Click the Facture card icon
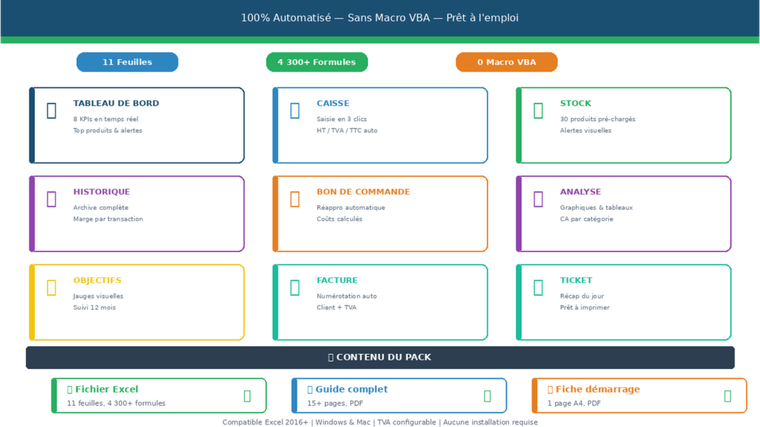 (295, 288)
